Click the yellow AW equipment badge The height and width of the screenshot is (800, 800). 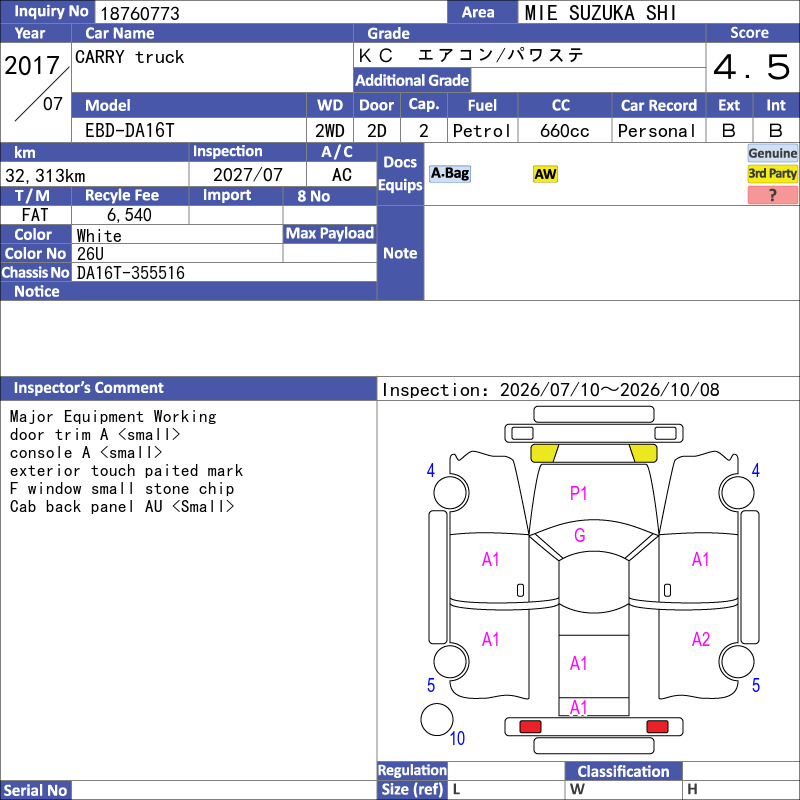pos(545,174)
